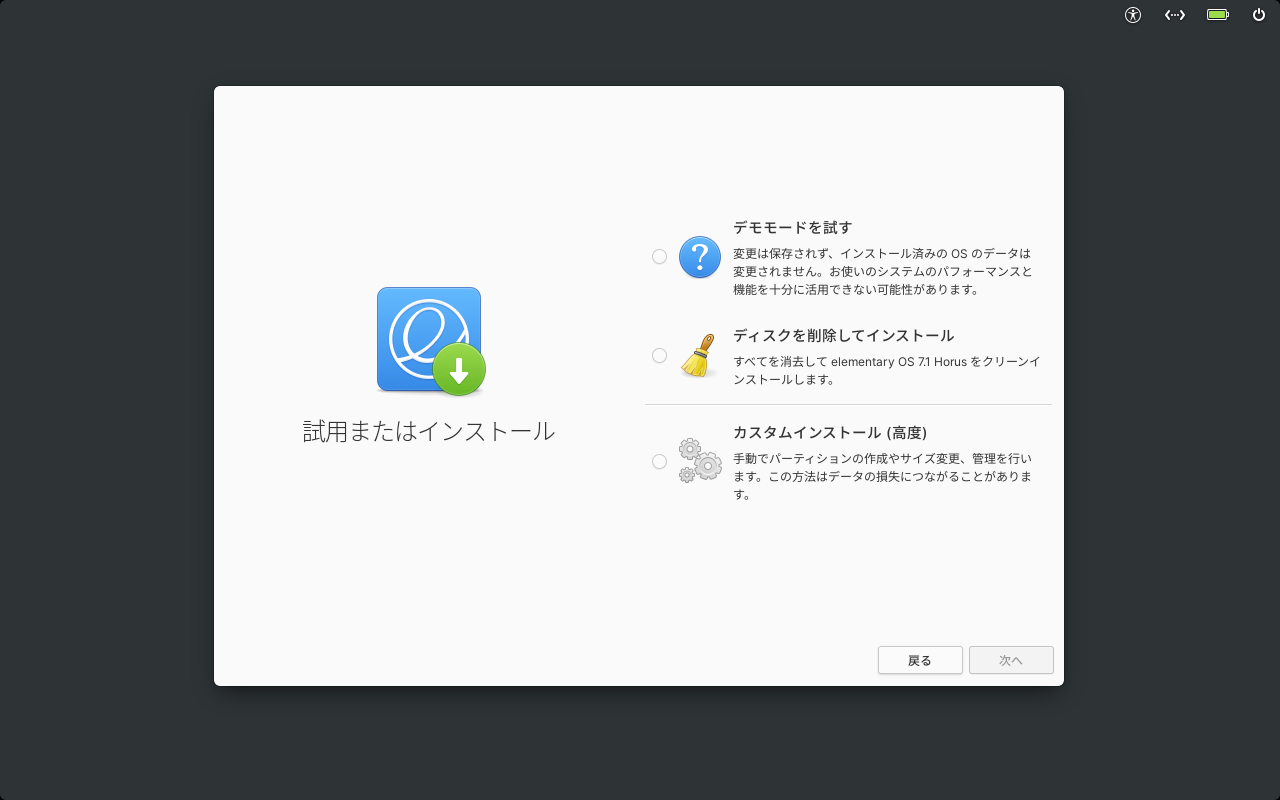Screen dimensions: 1280x800
Task: Open the network indicator in top panel
Action: [1175, 15]
